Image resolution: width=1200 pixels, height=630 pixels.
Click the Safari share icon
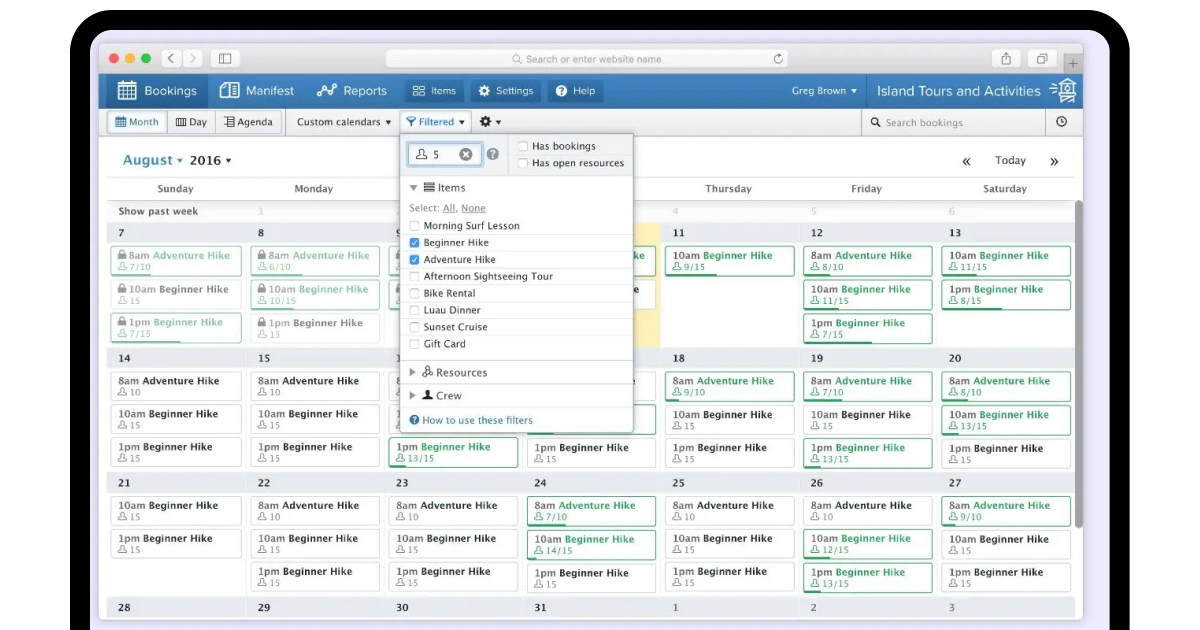1006,59
